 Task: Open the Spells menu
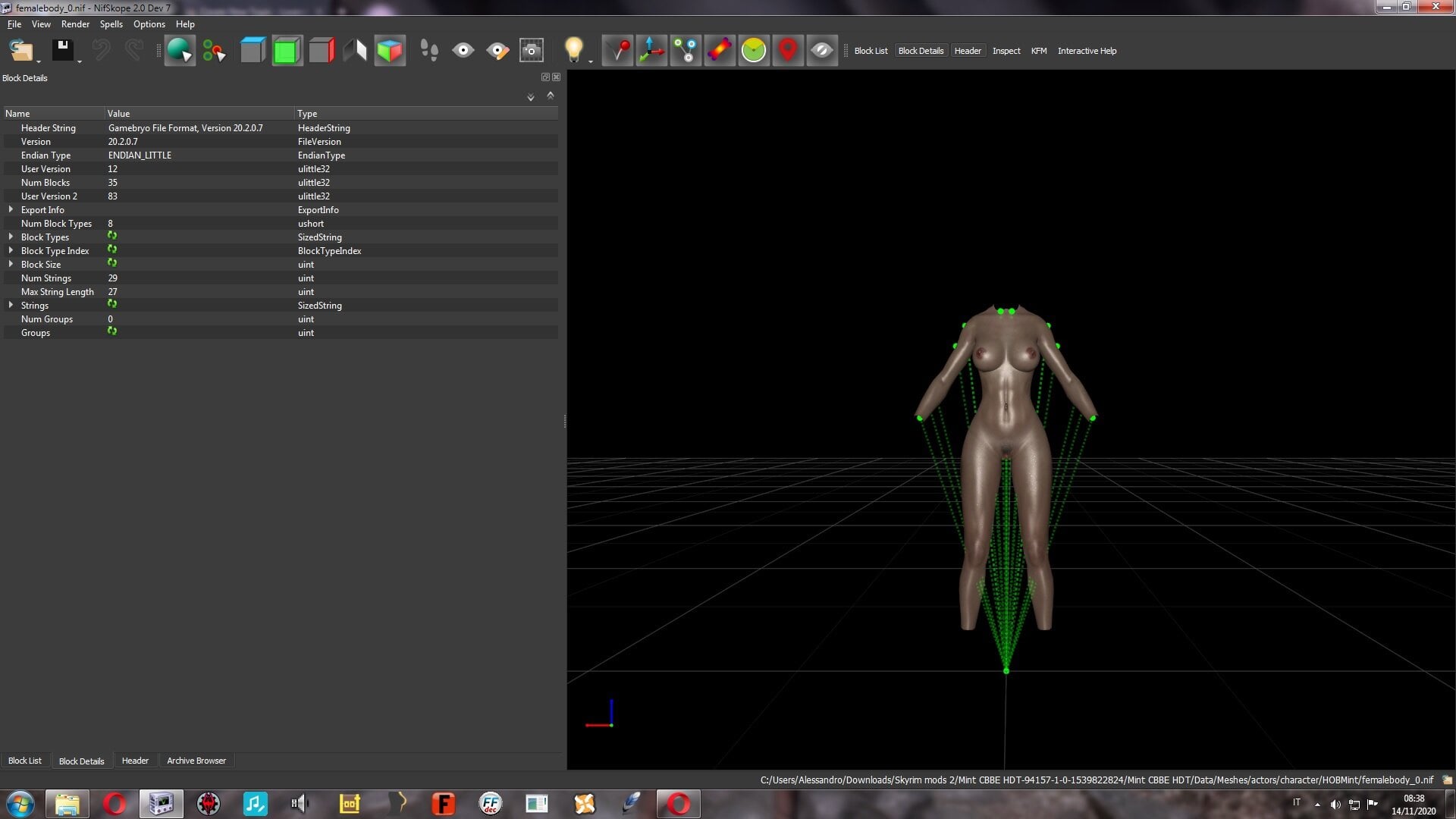(111, 24)
